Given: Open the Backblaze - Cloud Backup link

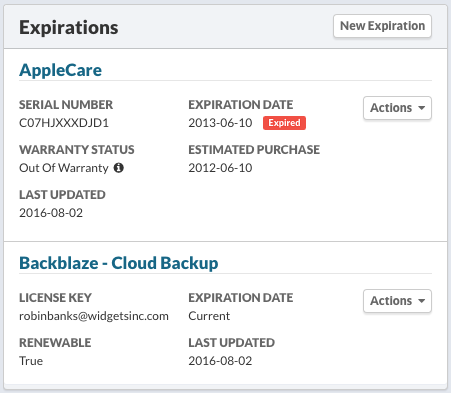Looking at the screenshot, I should click(119, 263).
